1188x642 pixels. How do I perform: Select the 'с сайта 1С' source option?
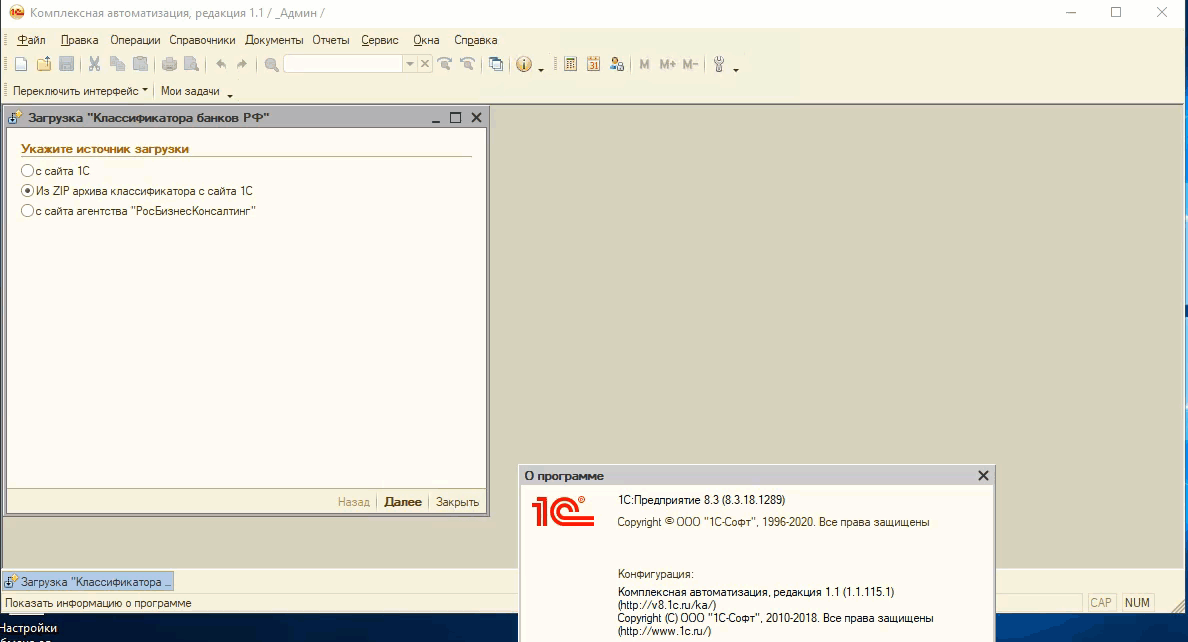(x=55, y=171)
